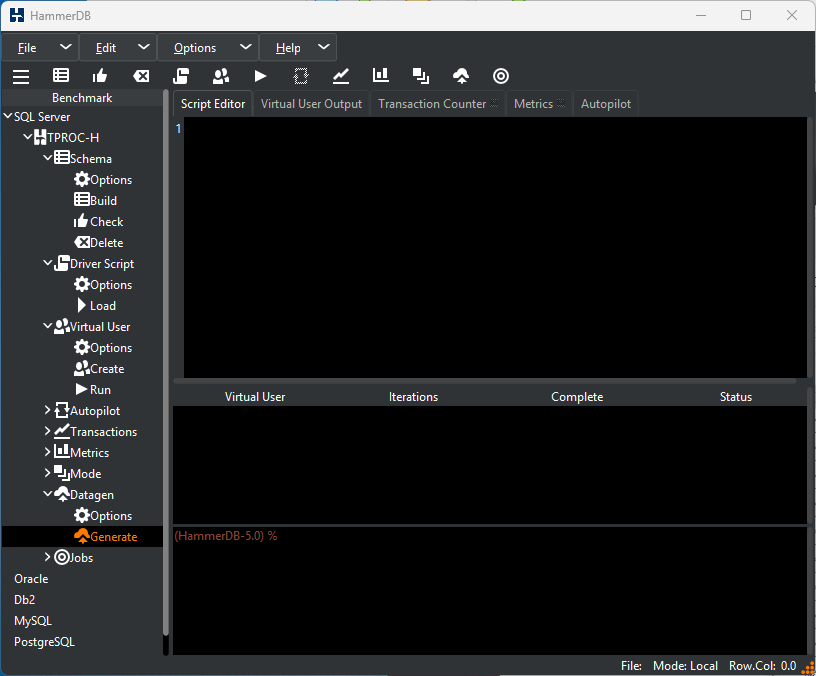Switch to the Transaction Counter tab
Image resolution: width=816 pixels, height=676 pixels.
coord(438,104)
